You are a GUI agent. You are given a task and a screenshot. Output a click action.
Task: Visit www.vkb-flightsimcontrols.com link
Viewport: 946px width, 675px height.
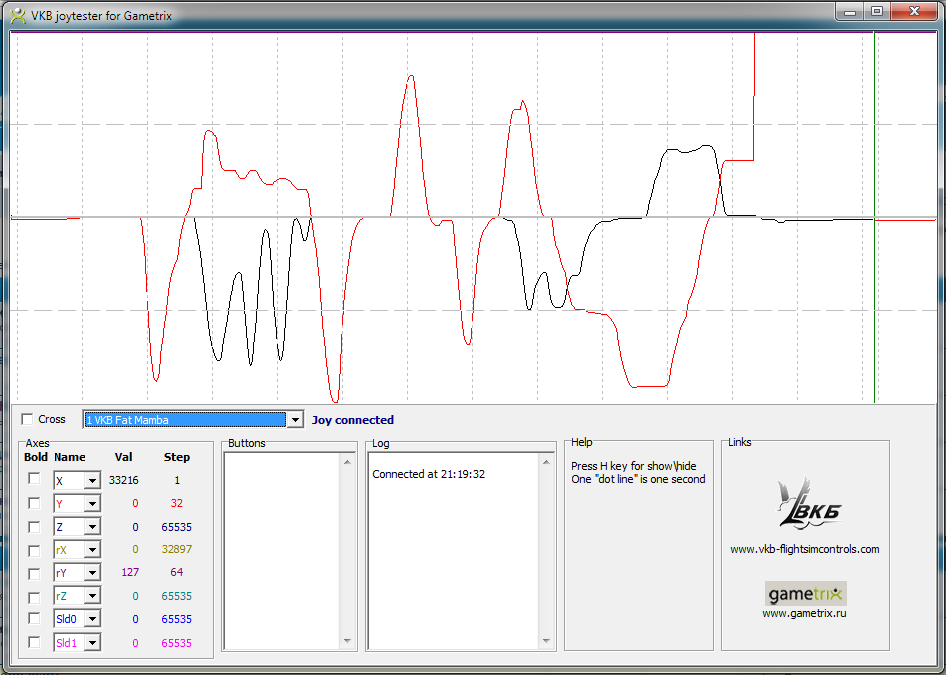[x=805, y=549]
